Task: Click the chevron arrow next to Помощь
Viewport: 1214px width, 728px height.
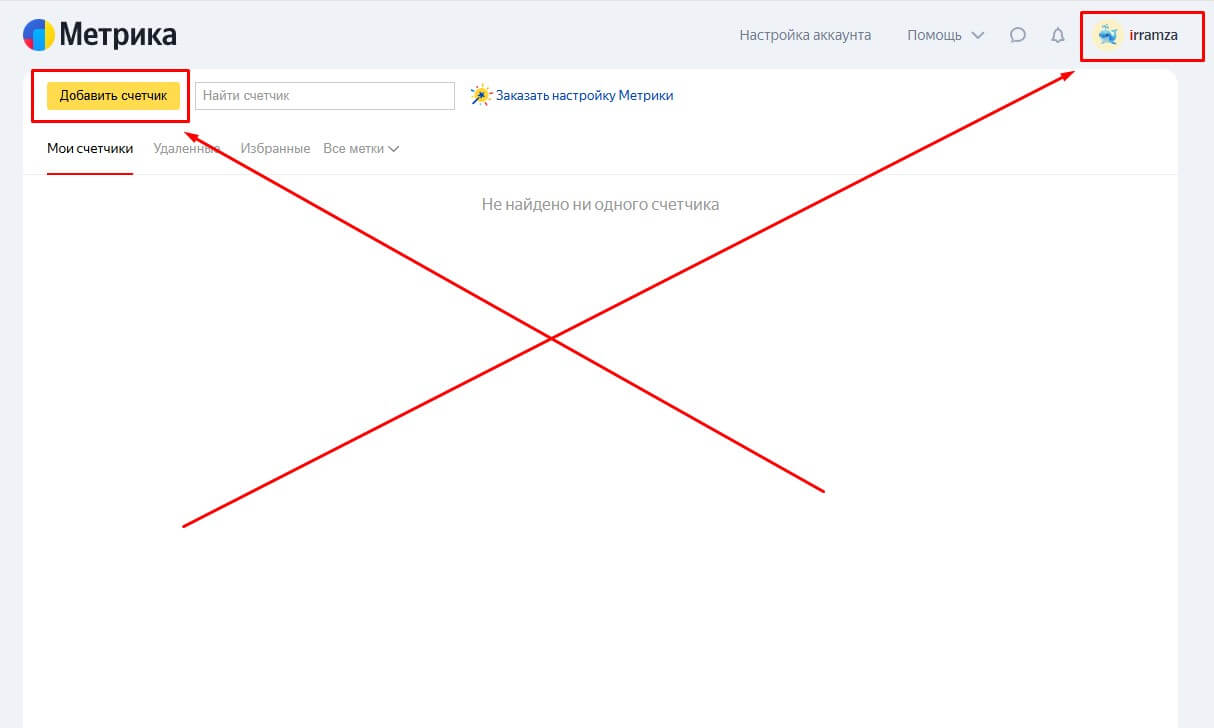Action: click(978, 35)
